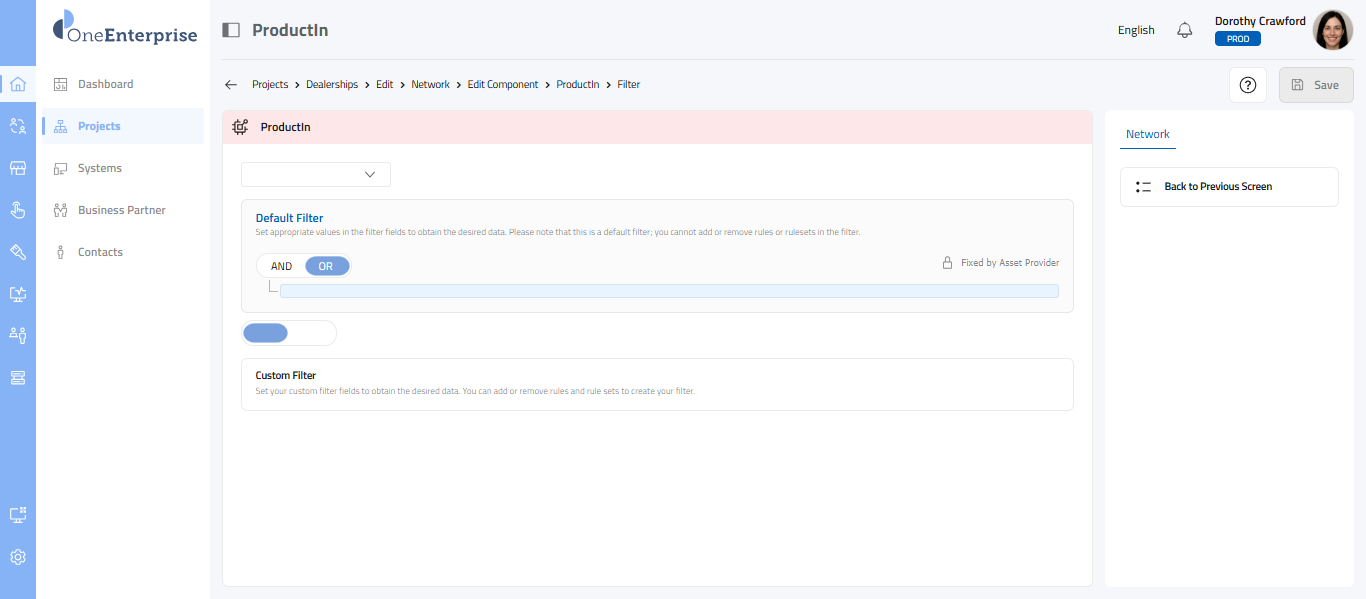
Task: Toggle the blank pill switch above Custom Filter
Action: click(x=289, y=333)
